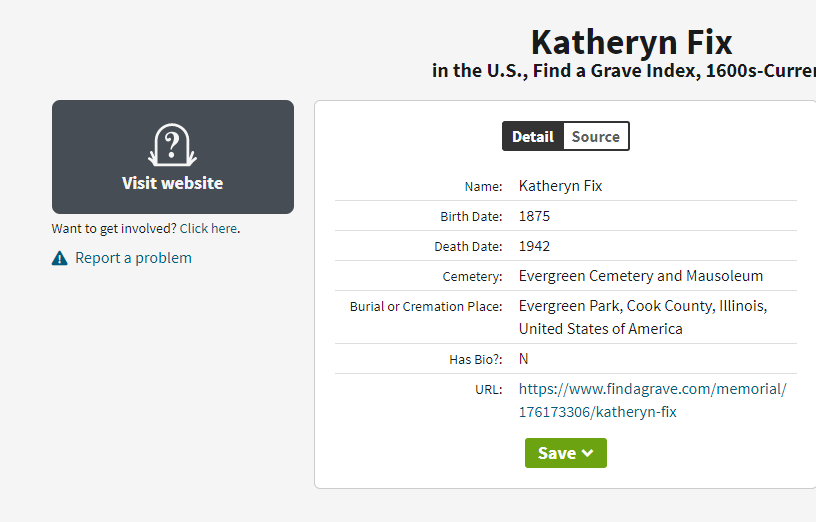
Task: Select the Detail tab
Action: 533,136
